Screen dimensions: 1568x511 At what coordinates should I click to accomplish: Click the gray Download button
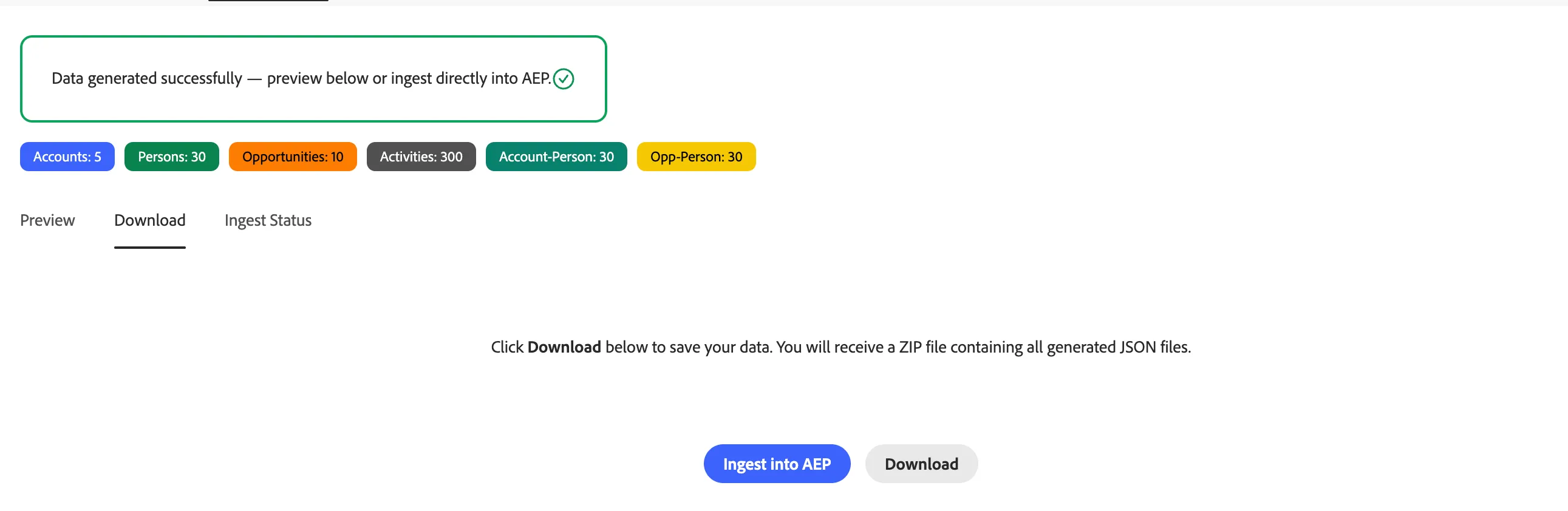point(922,464)
